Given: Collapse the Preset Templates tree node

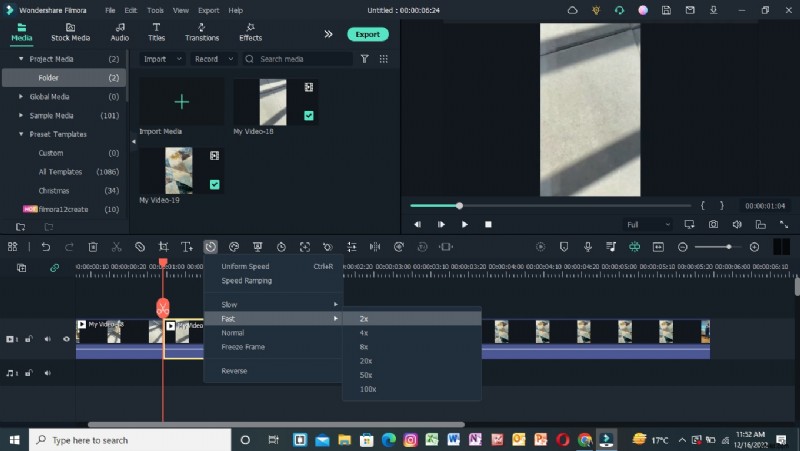Looking at the screenshot, I should click(21, 134).
